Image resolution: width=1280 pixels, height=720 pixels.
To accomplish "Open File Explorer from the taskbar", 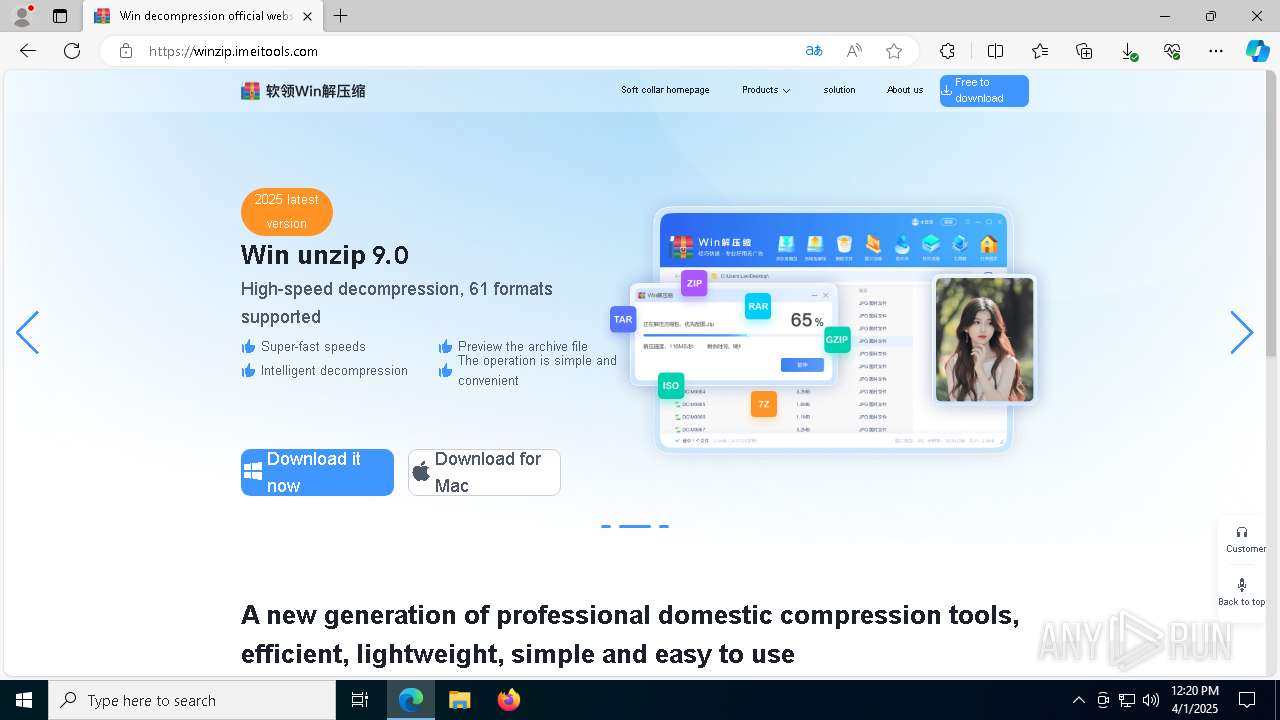I will pyautogui.click(x=459, y=700).
